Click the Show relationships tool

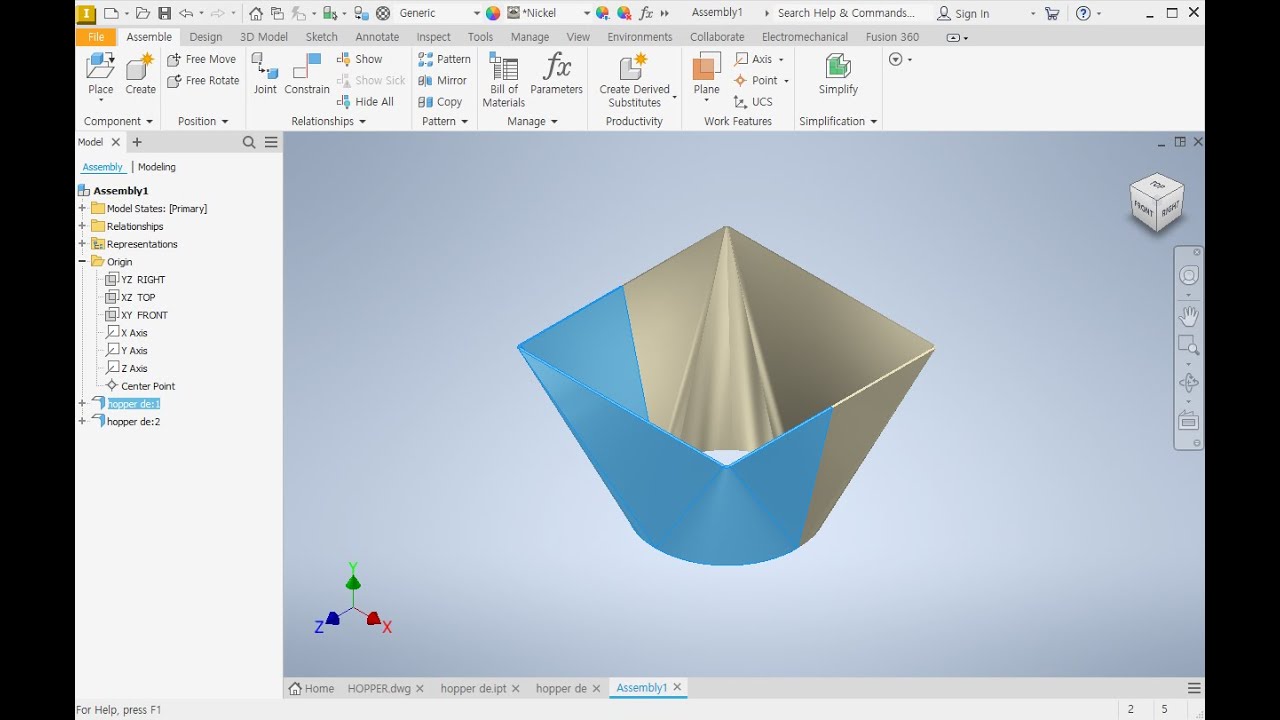point(359,59)
